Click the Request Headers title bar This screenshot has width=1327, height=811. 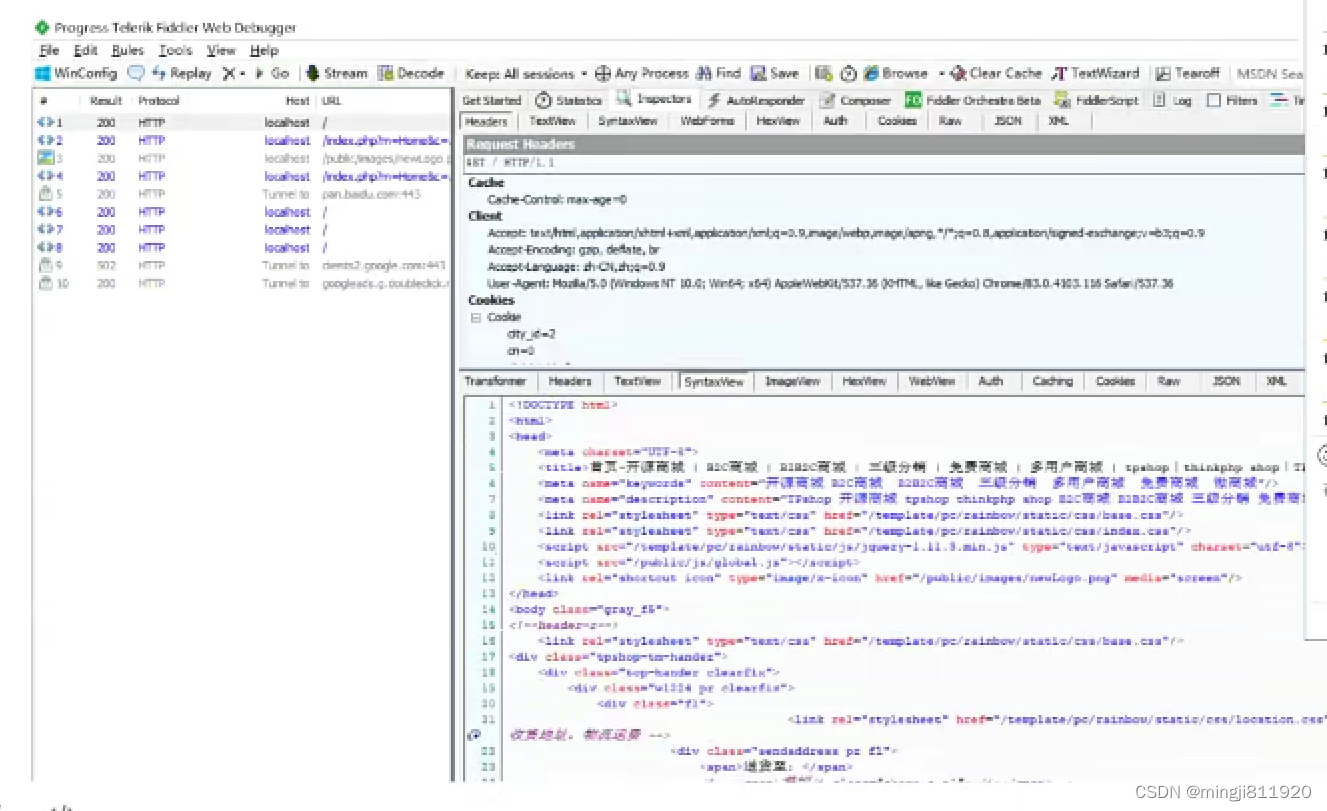point(884,145)
